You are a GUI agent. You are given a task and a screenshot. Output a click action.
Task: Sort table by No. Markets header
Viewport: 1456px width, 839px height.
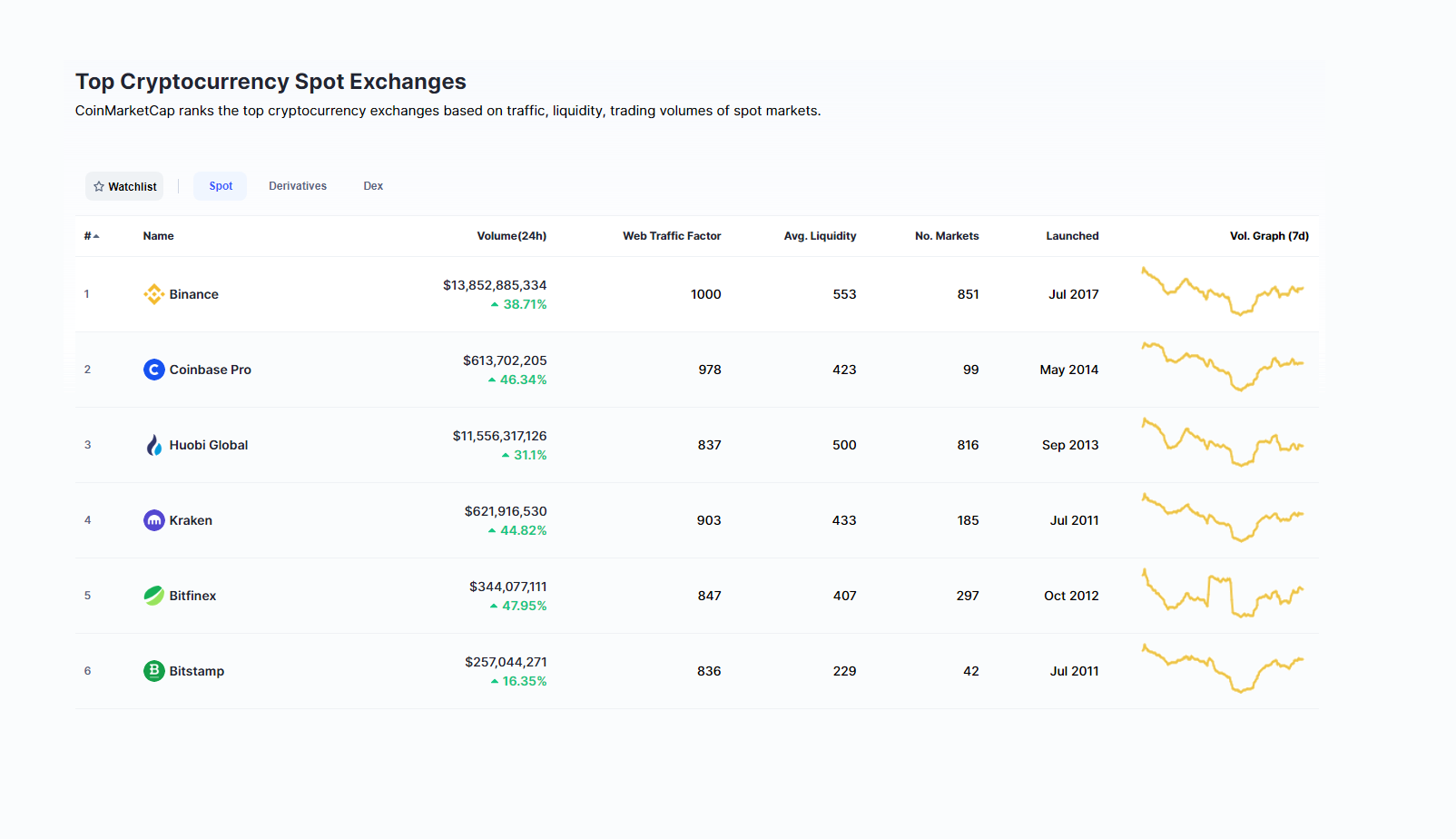[x=947, y=236]
